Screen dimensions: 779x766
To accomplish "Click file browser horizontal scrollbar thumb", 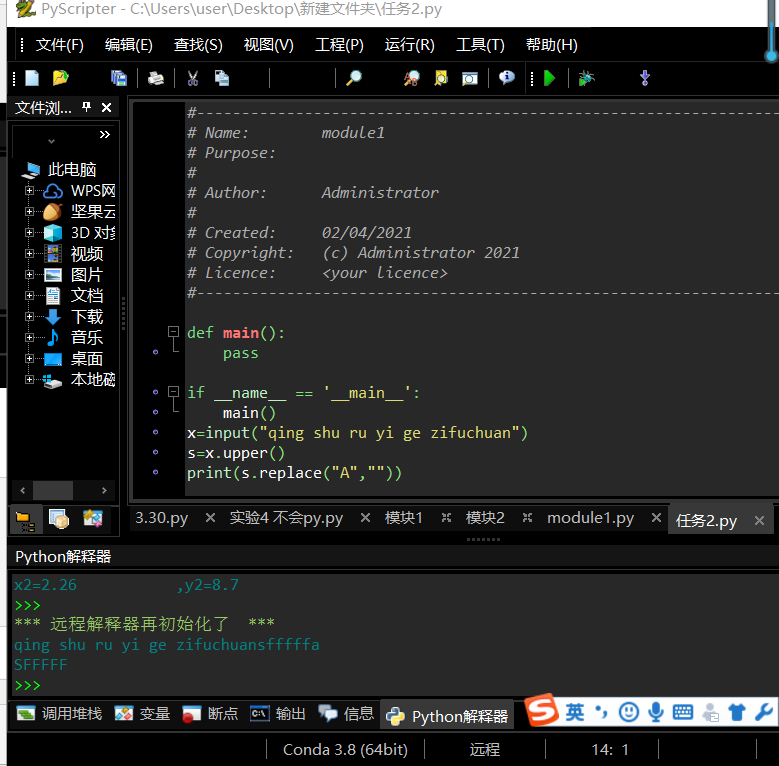I will click(x=53, y=490).
